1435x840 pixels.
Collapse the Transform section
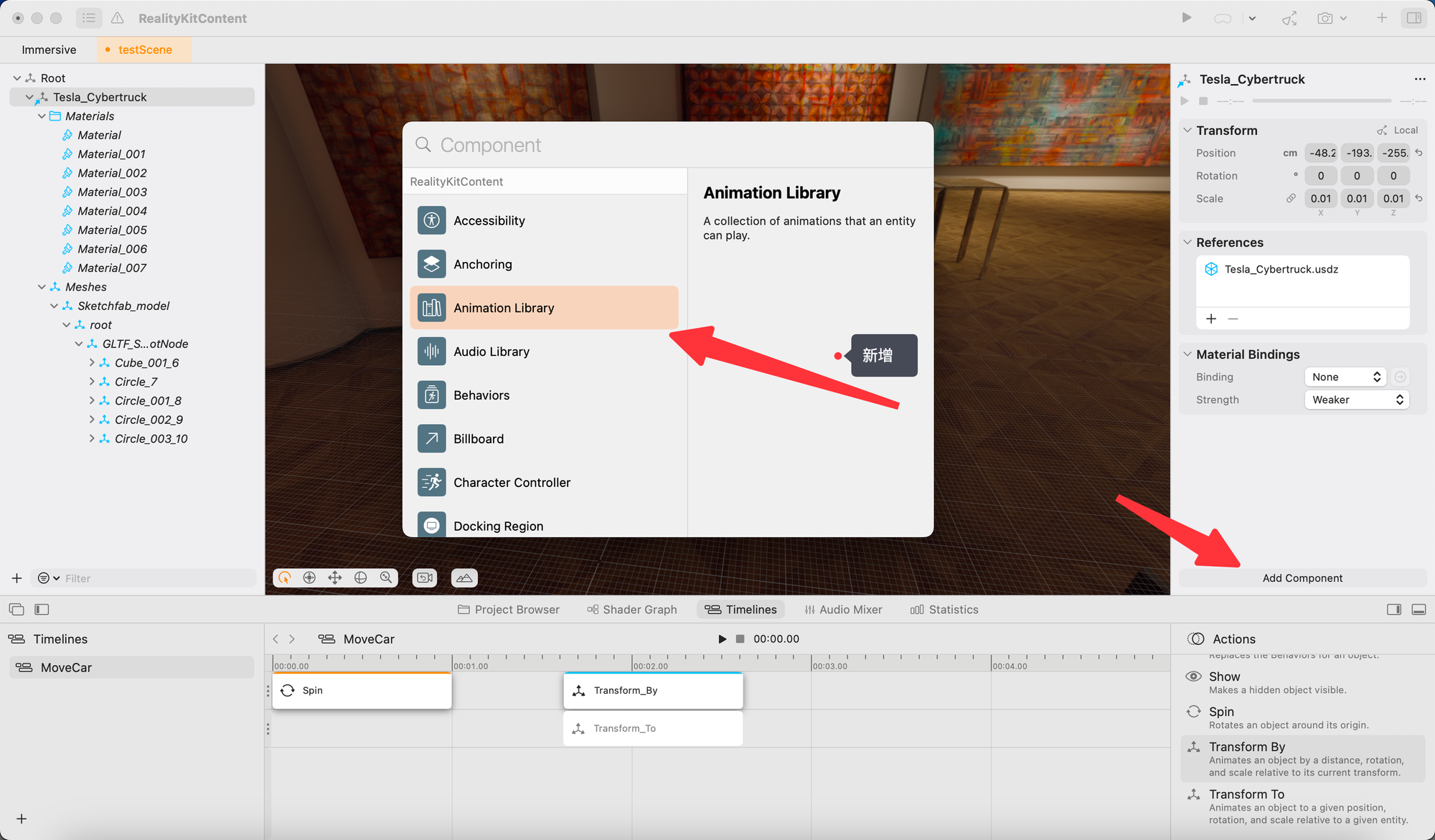point(1187,131)
